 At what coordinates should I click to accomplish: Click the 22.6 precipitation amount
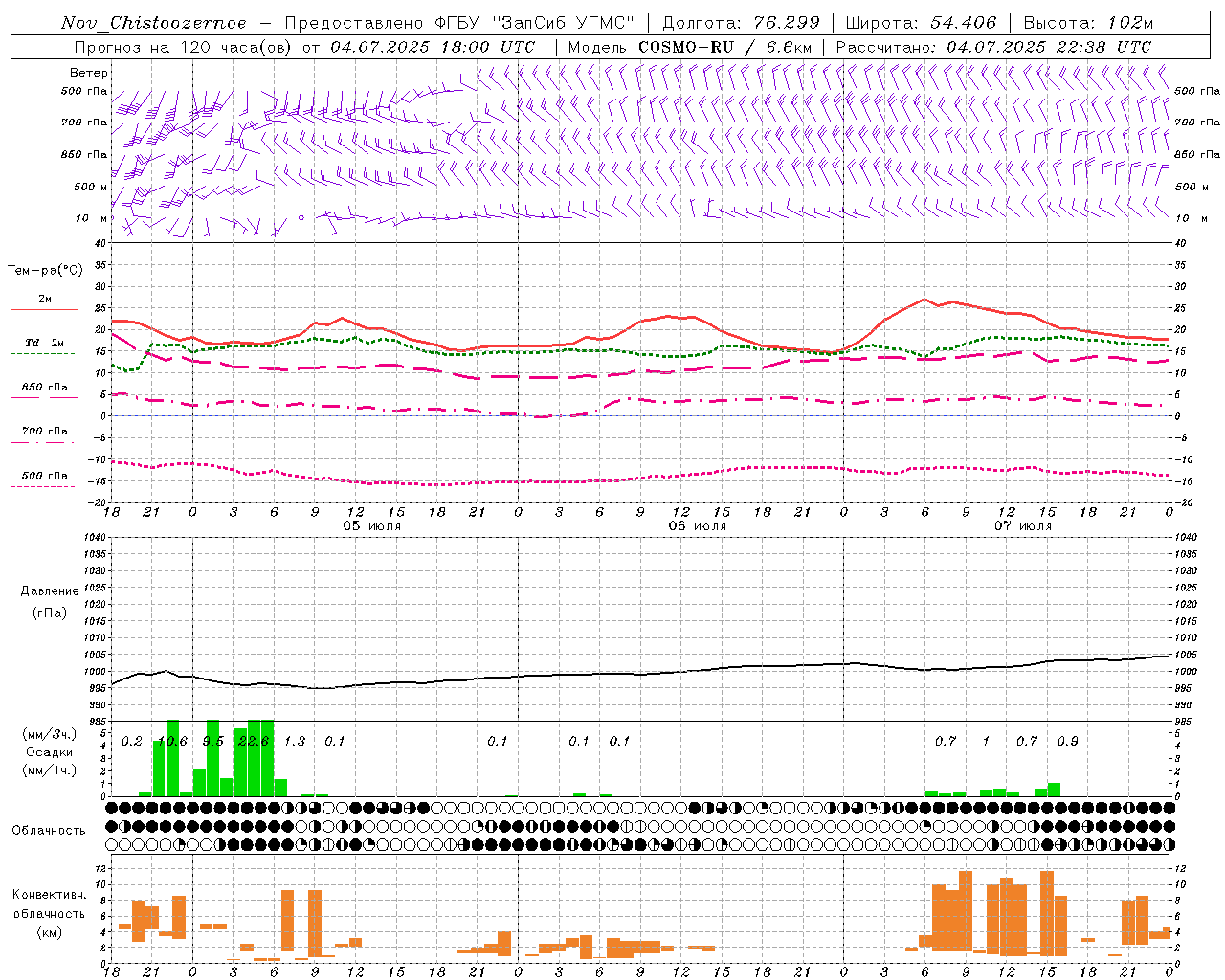[x=254, y=742]
